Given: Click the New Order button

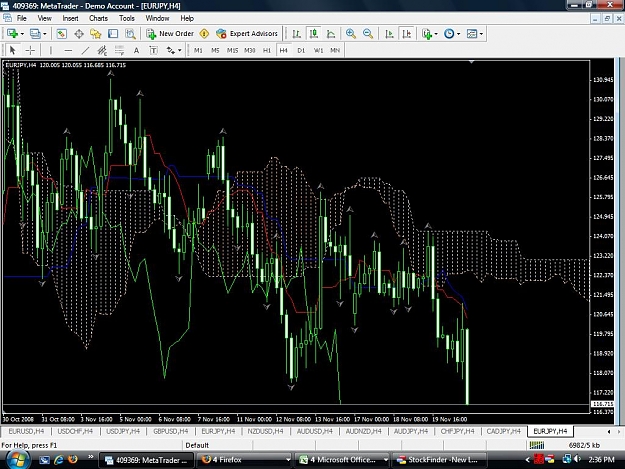Looking at the screenshot, I should point(170,34).
